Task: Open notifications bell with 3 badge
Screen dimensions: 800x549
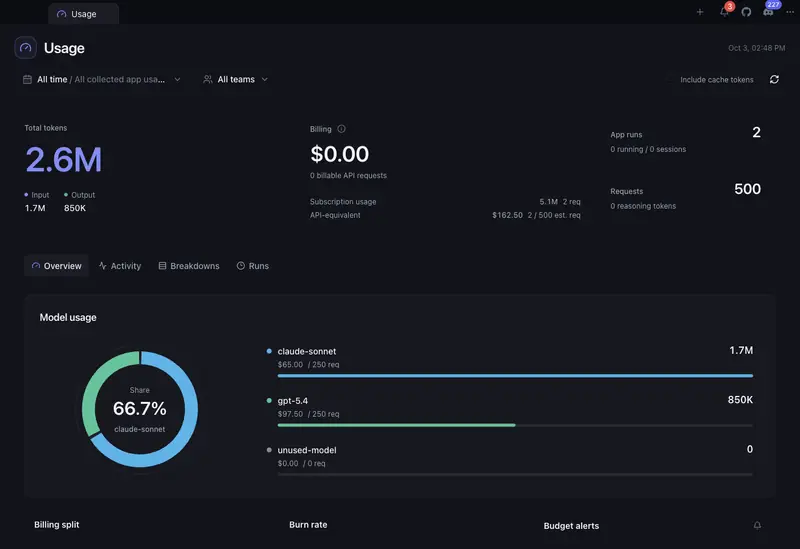Action: 725,11
